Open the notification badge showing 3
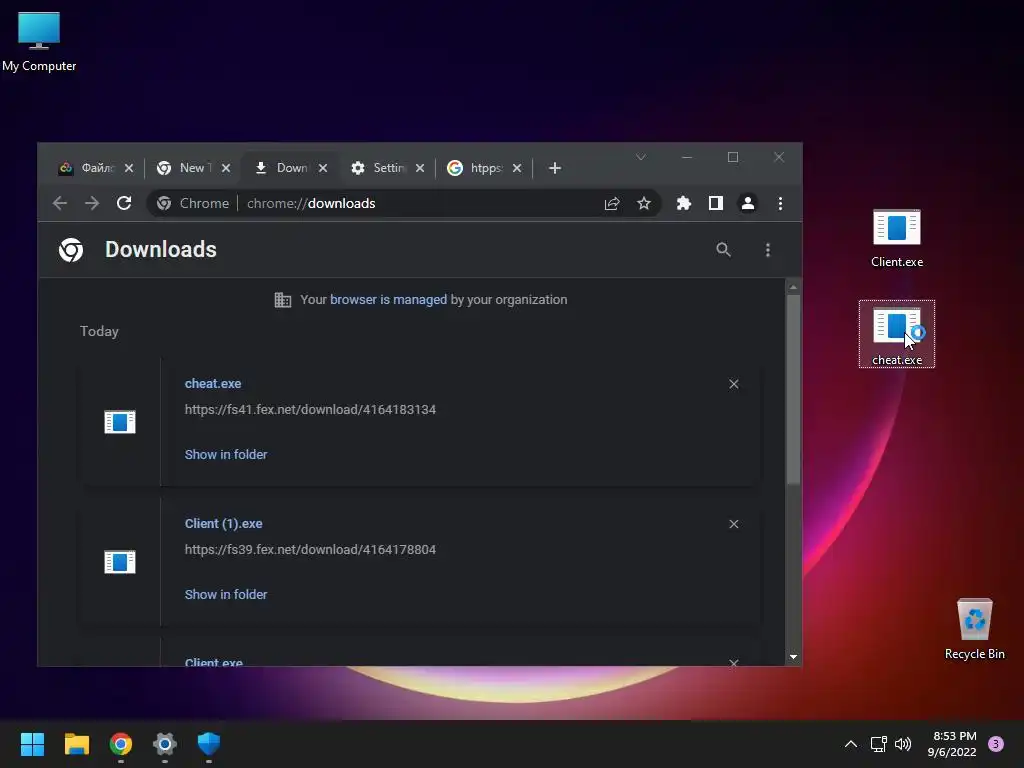1024x768 pixels. pyautogui.click(x=996, y=744)
